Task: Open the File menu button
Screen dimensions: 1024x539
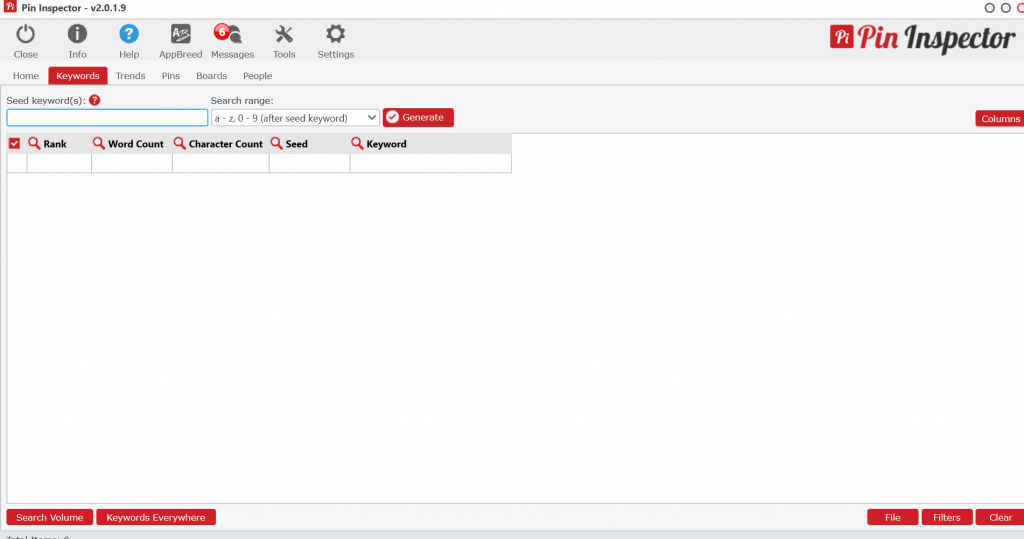Action: [892, 517]
